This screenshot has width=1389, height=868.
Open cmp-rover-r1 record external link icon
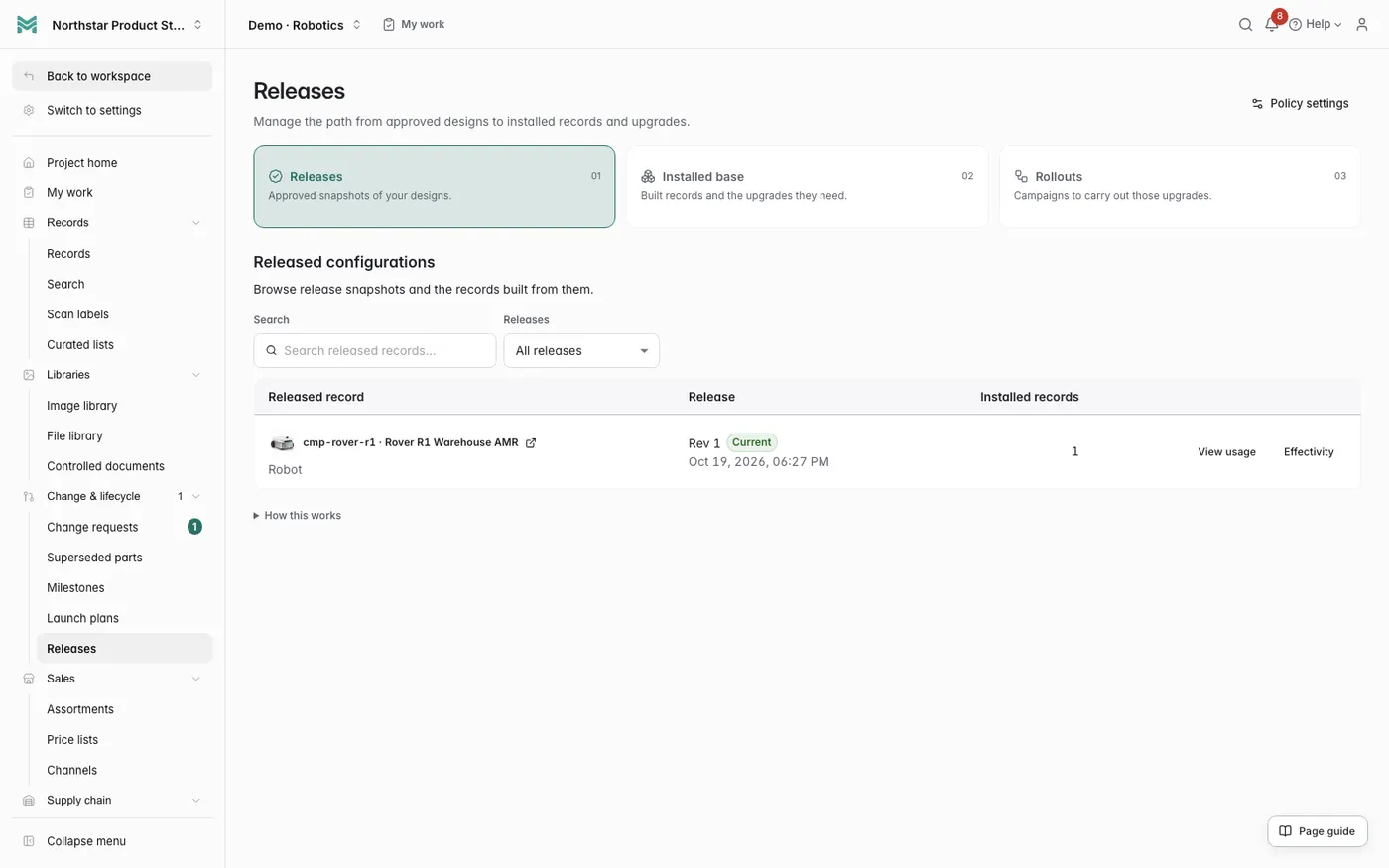point(531,443)
